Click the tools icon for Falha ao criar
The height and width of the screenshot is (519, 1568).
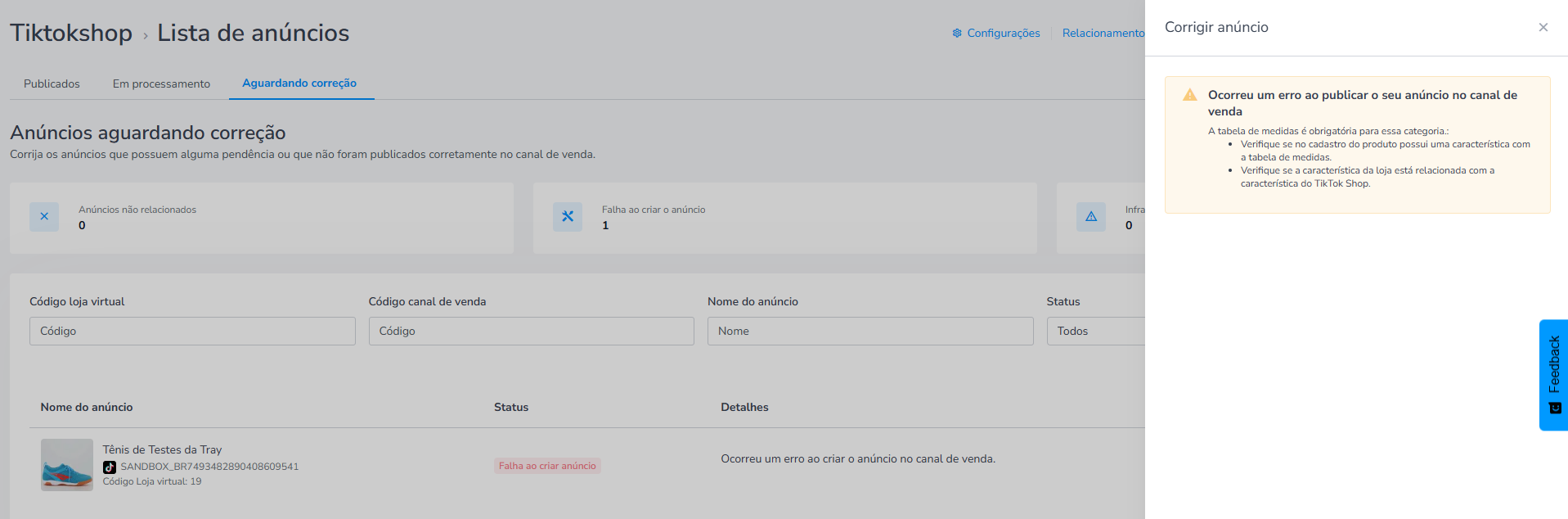[568, 217]
